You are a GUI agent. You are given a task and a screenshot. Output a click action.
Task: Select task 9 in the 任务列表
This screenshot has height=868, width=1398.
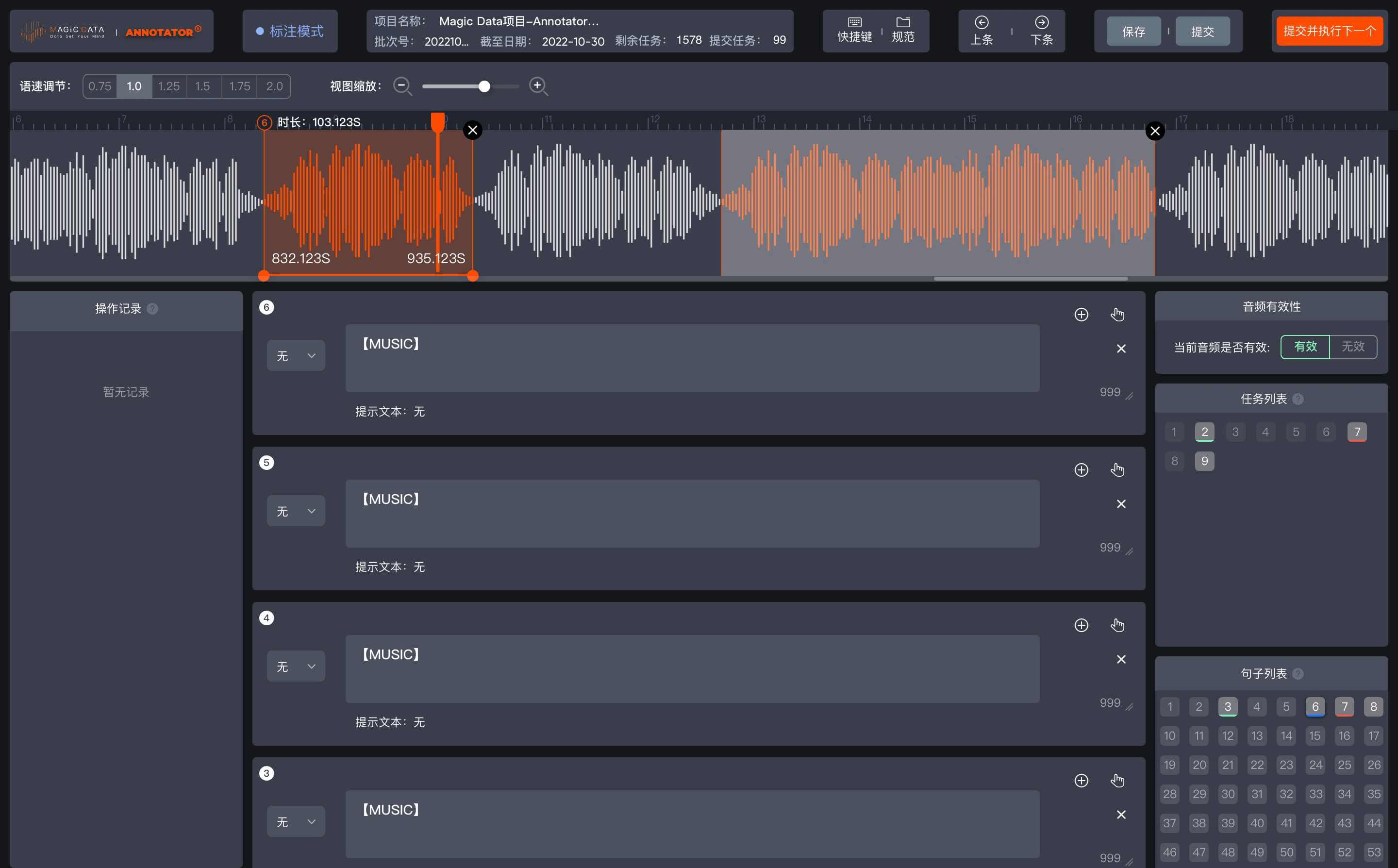[1204, 461]
